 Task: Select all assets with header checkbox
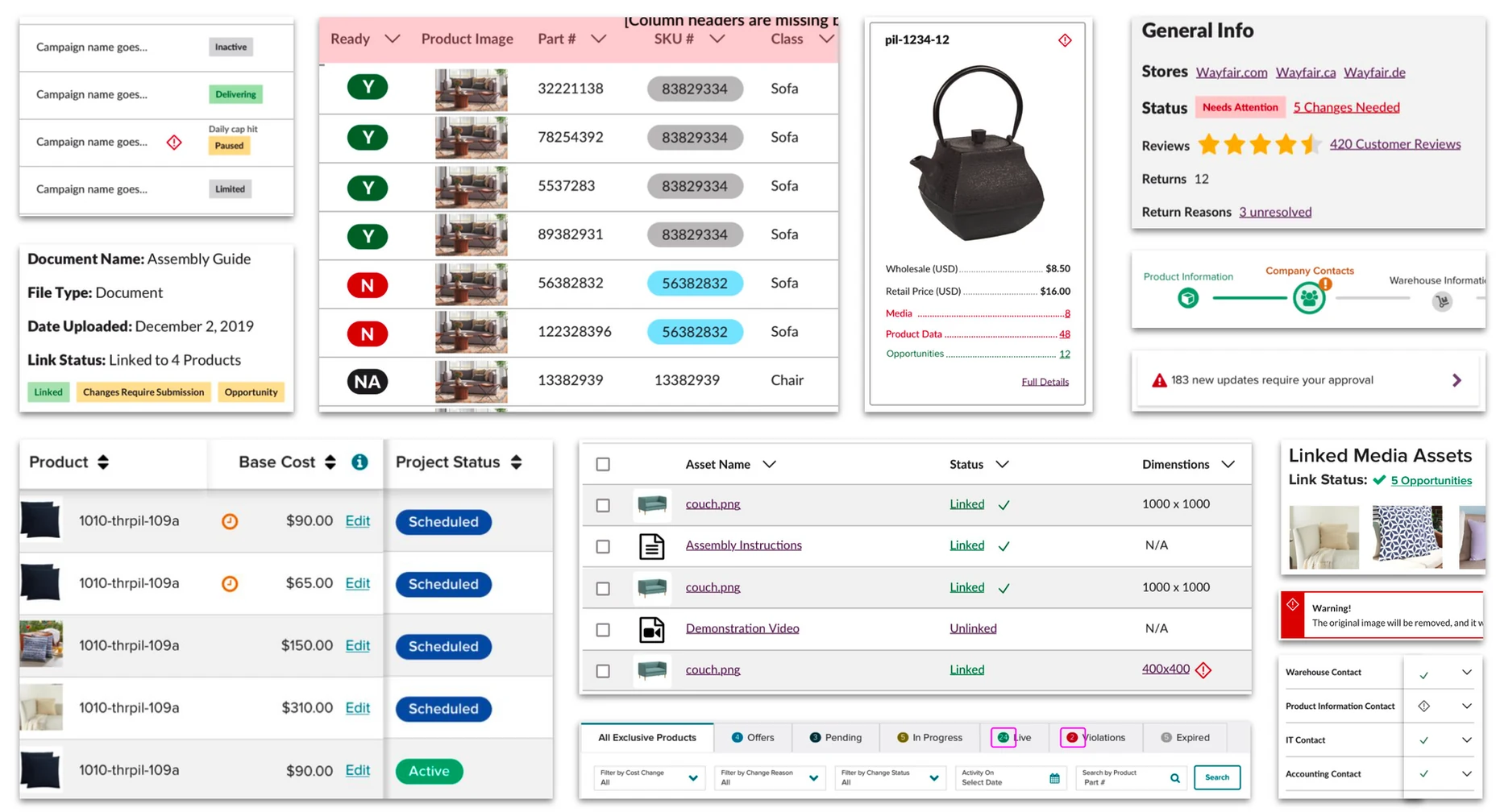603,464
